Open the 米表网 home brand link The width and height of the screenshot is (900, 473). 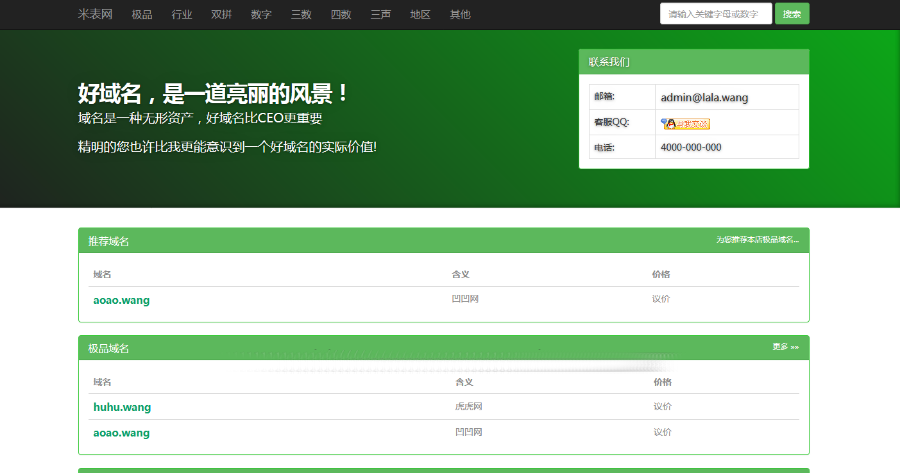pos(95,14)
